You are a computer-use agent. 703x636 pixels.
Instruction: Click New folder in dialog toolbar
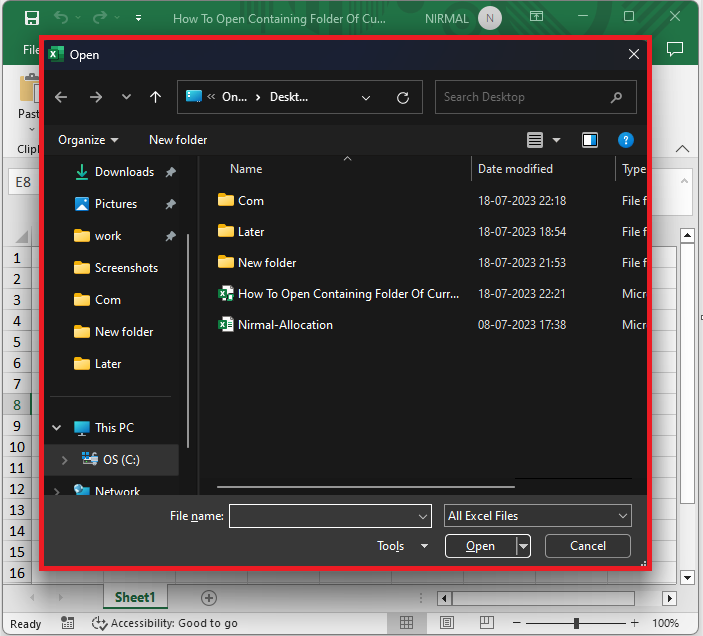(178, 140)
